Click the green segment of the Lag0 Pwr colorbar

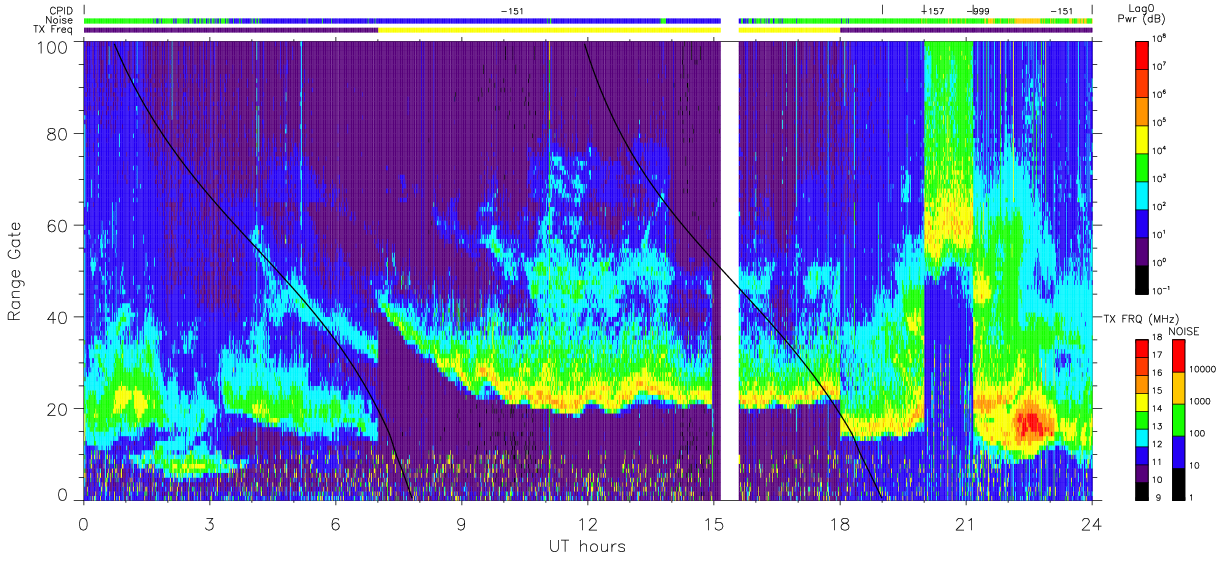click(x=1142, y=166)
